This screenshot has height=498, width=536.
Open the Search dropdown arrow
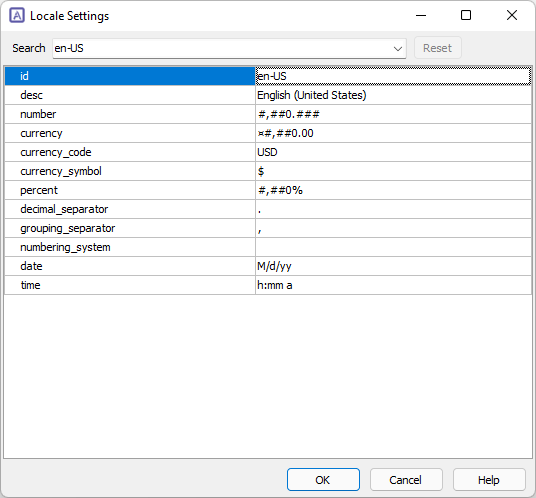click(398, 49)
